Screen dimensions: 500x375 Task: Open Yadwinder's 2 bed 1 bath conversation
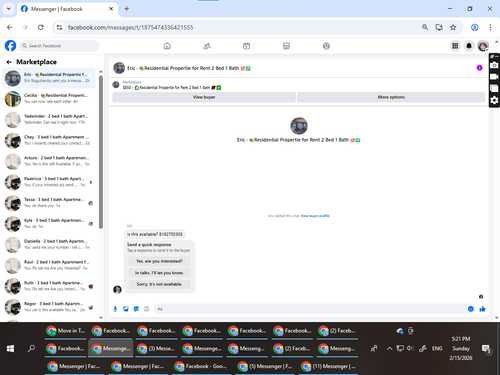pyautogui.click(x=49, y=119)
